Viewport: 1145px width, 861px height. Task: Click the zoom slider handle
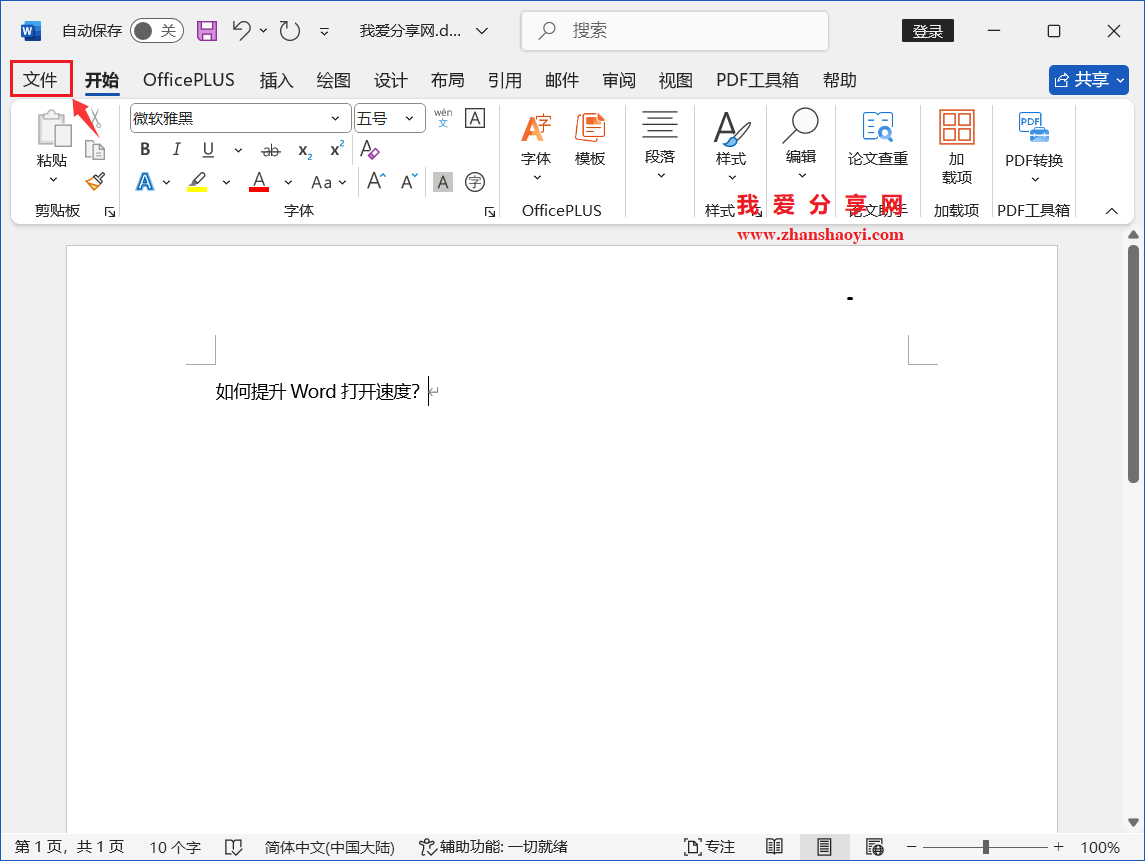(986, 847)
